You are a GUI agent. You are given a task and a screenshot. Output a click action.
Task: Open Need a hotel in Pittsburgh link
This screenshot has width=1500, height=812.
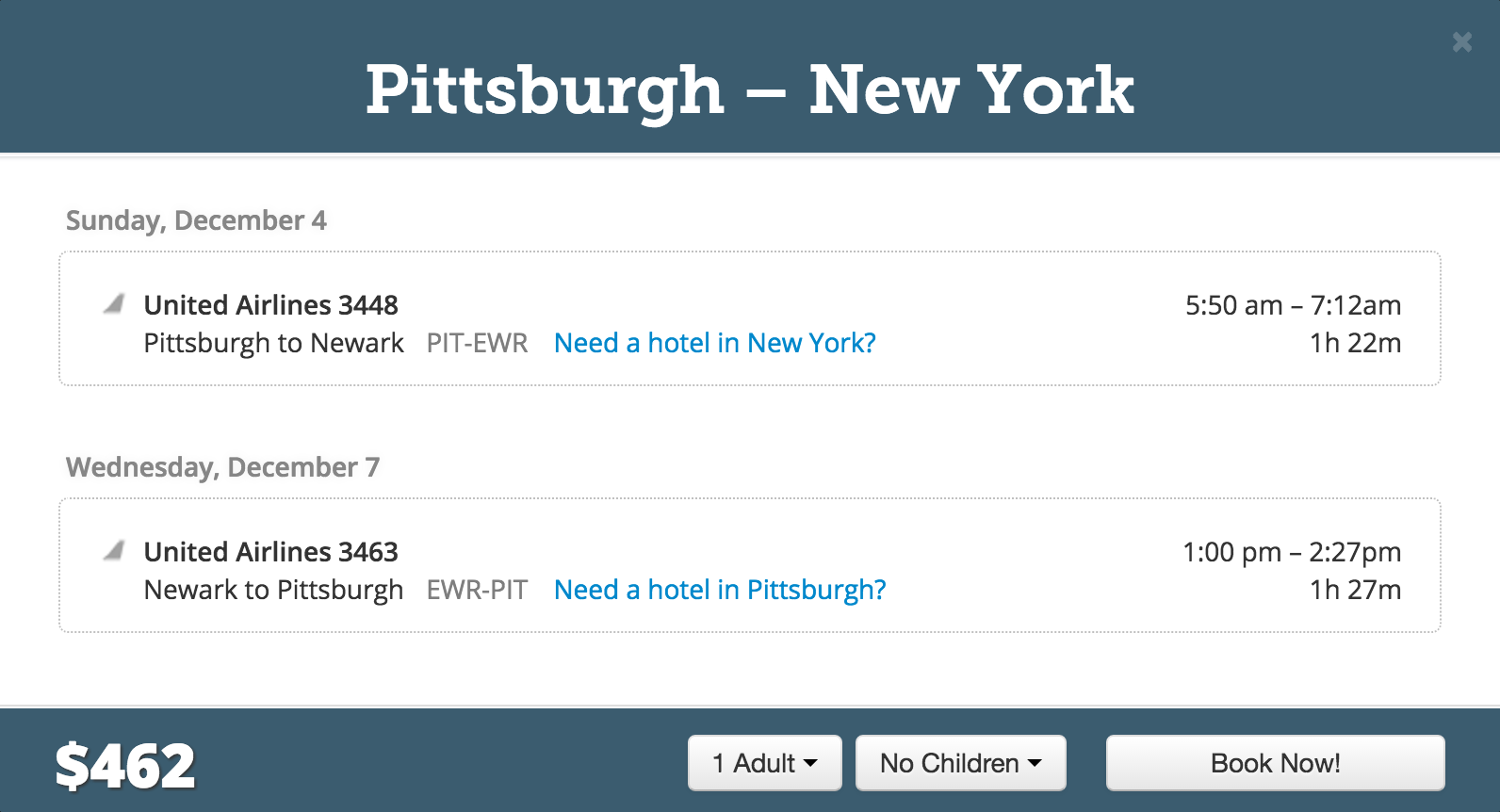pos(720,590)
